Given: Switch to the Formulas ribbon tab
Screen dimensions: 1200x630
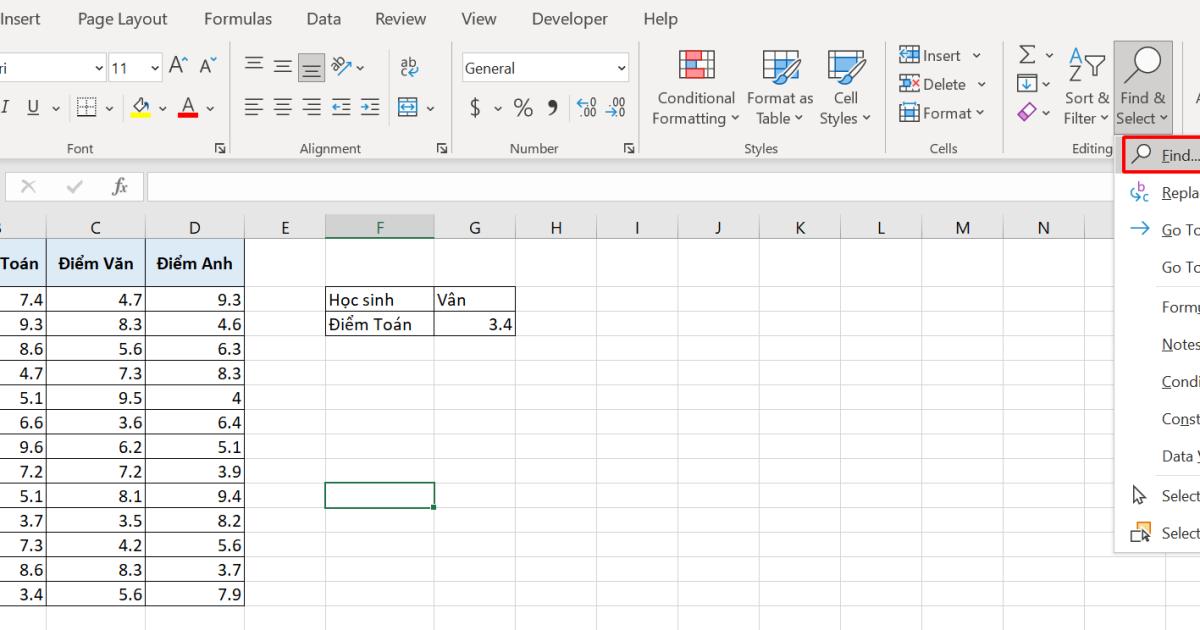Looking at the screenshot, I should point(237,18).
